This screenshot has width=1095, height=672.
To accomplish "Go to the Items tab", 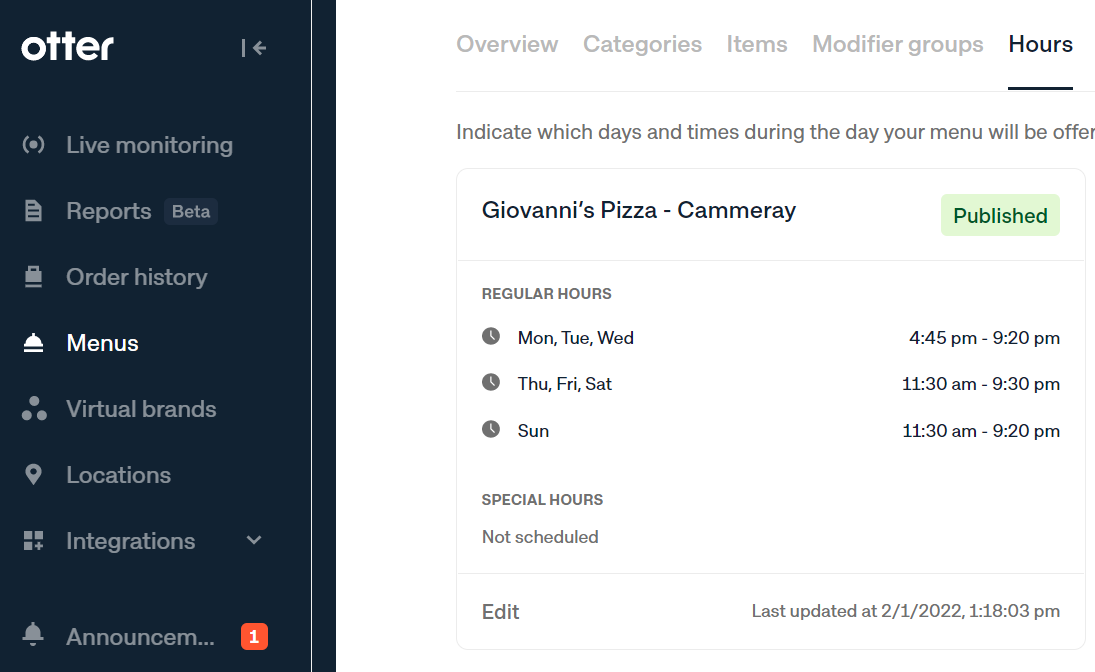I will (x=756, y=44).
